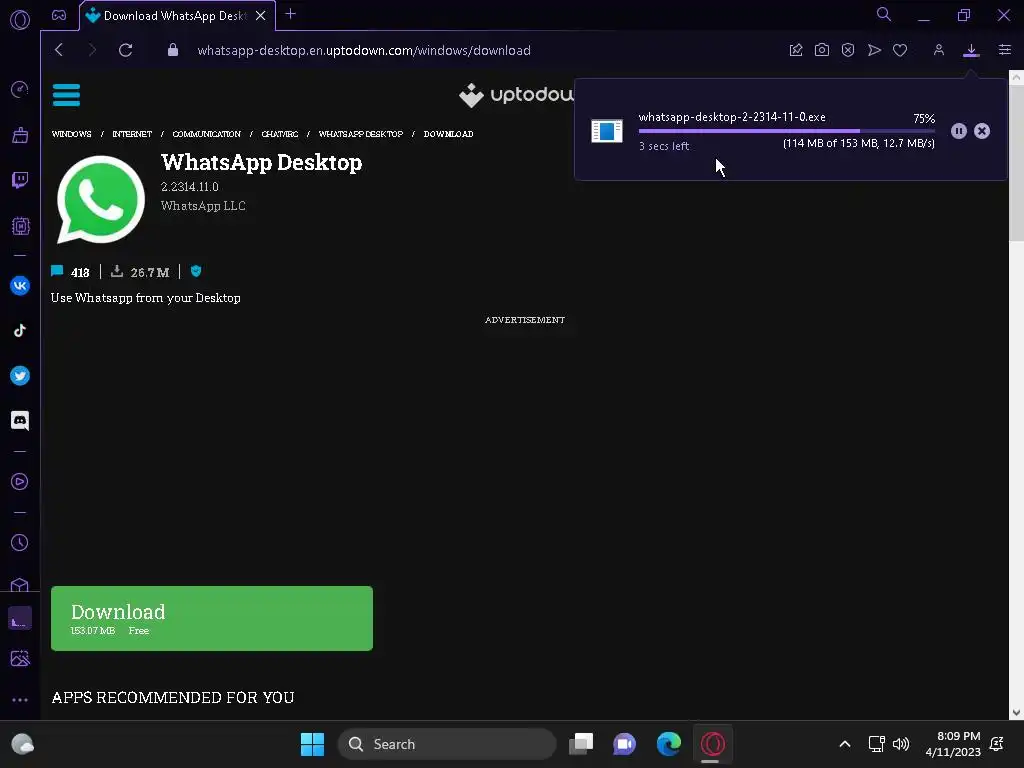Open the pinboard edit icon in toolbar

795,50
